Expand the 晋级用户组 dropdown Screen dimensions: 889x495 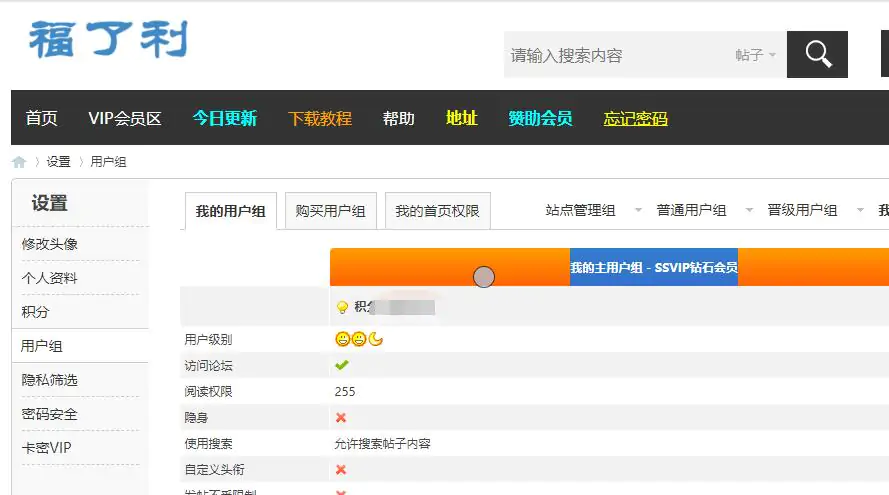[x=860, y=210]
